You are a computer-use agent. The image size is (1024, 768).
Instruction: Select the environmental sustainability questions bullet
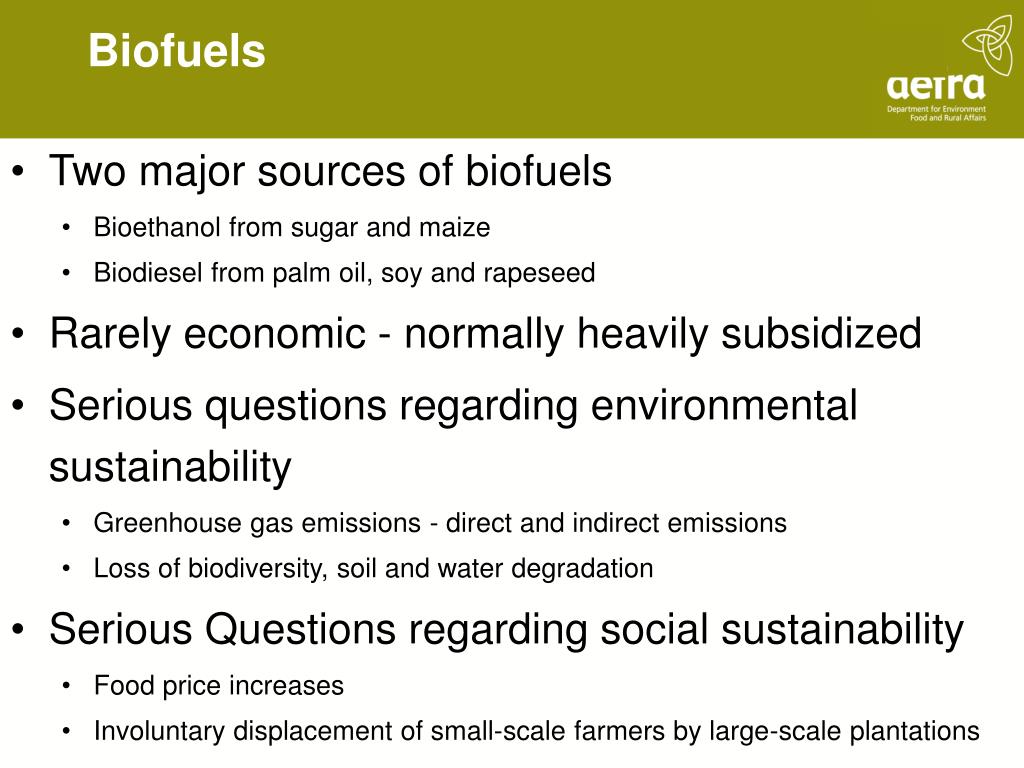click(x=453, y=436)
